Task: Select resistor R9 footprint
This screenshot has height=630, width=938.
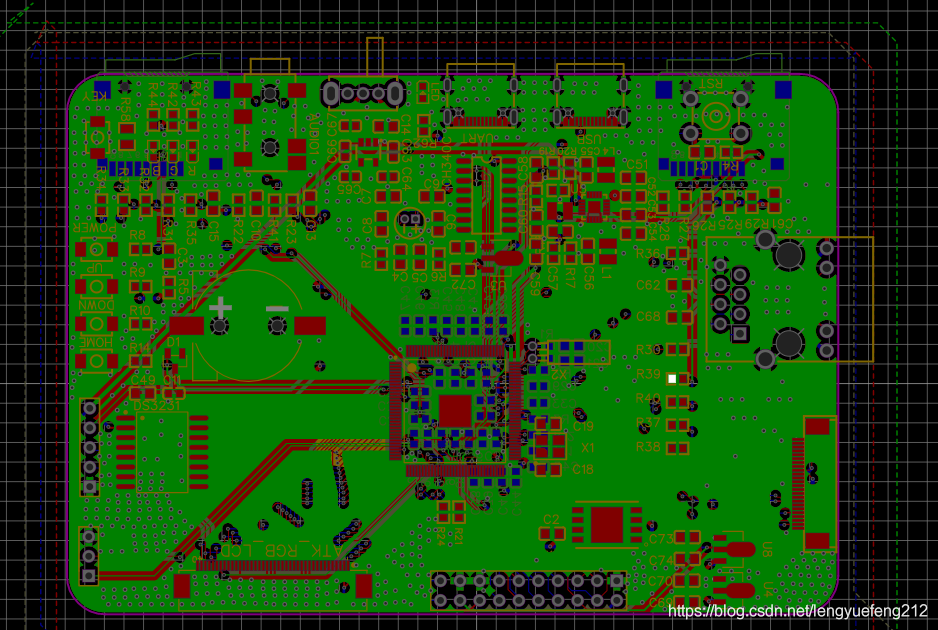Action: pyautogui.click(x=141, y=287)
